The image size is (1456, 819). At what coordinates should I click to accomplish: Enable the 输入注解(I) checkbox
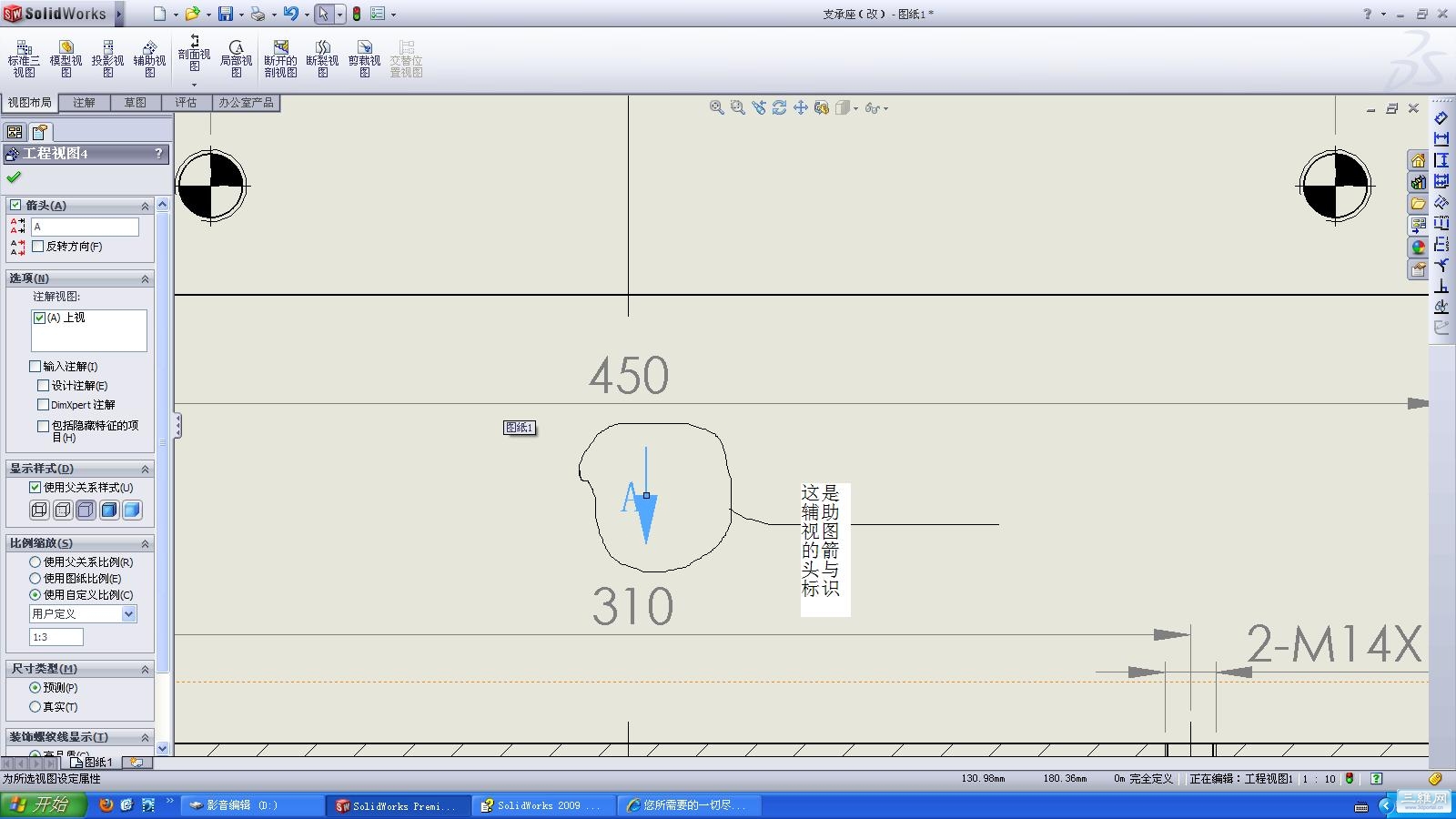coord(35,367)
